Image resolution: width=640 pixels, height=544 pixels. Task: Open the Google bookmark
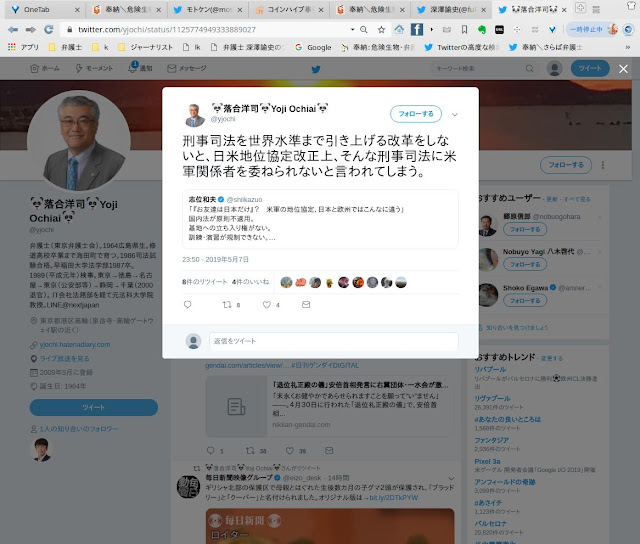[313, 47]
